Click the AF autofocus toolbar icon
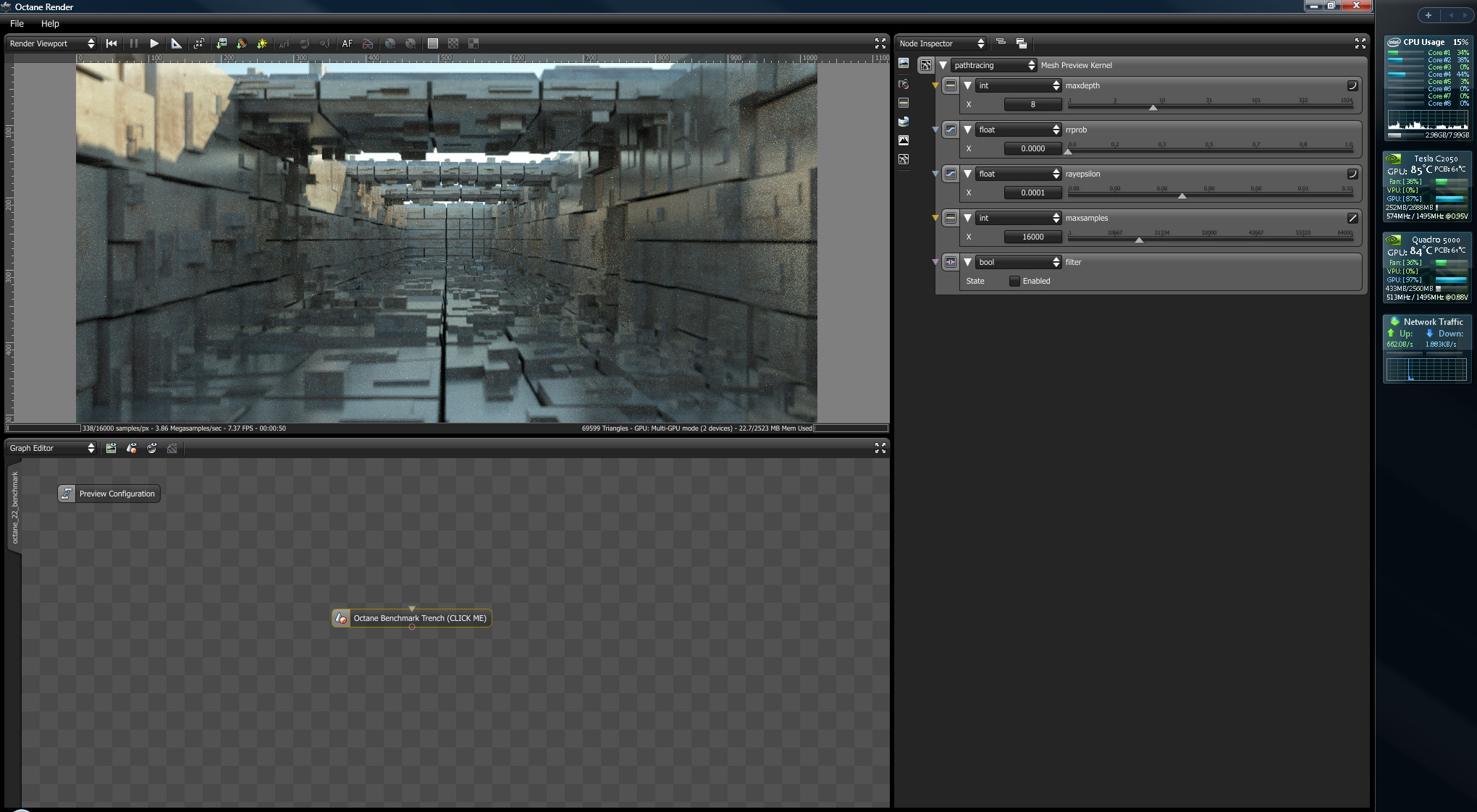 348,43
